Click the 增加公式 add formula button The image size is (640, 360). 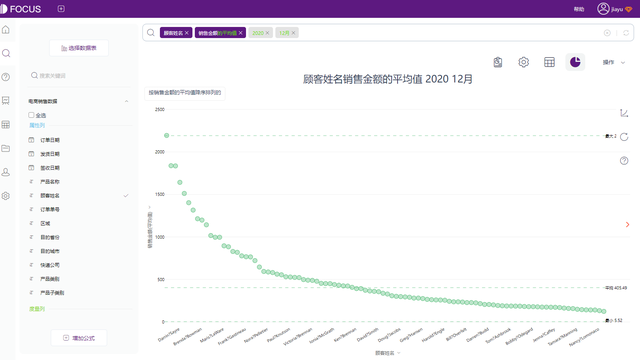pos(79,338)
